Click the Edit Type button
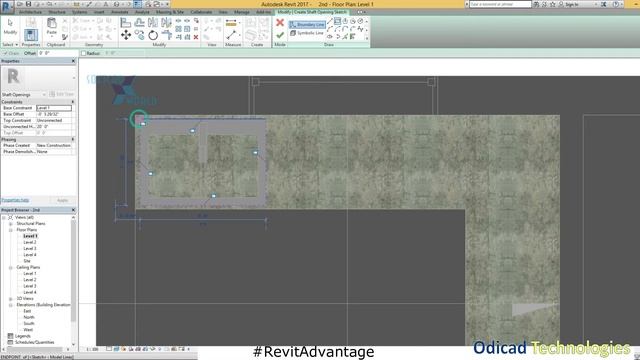Image resolution: width=640 pixels, height=360 pixels. [x=62, y=95]
